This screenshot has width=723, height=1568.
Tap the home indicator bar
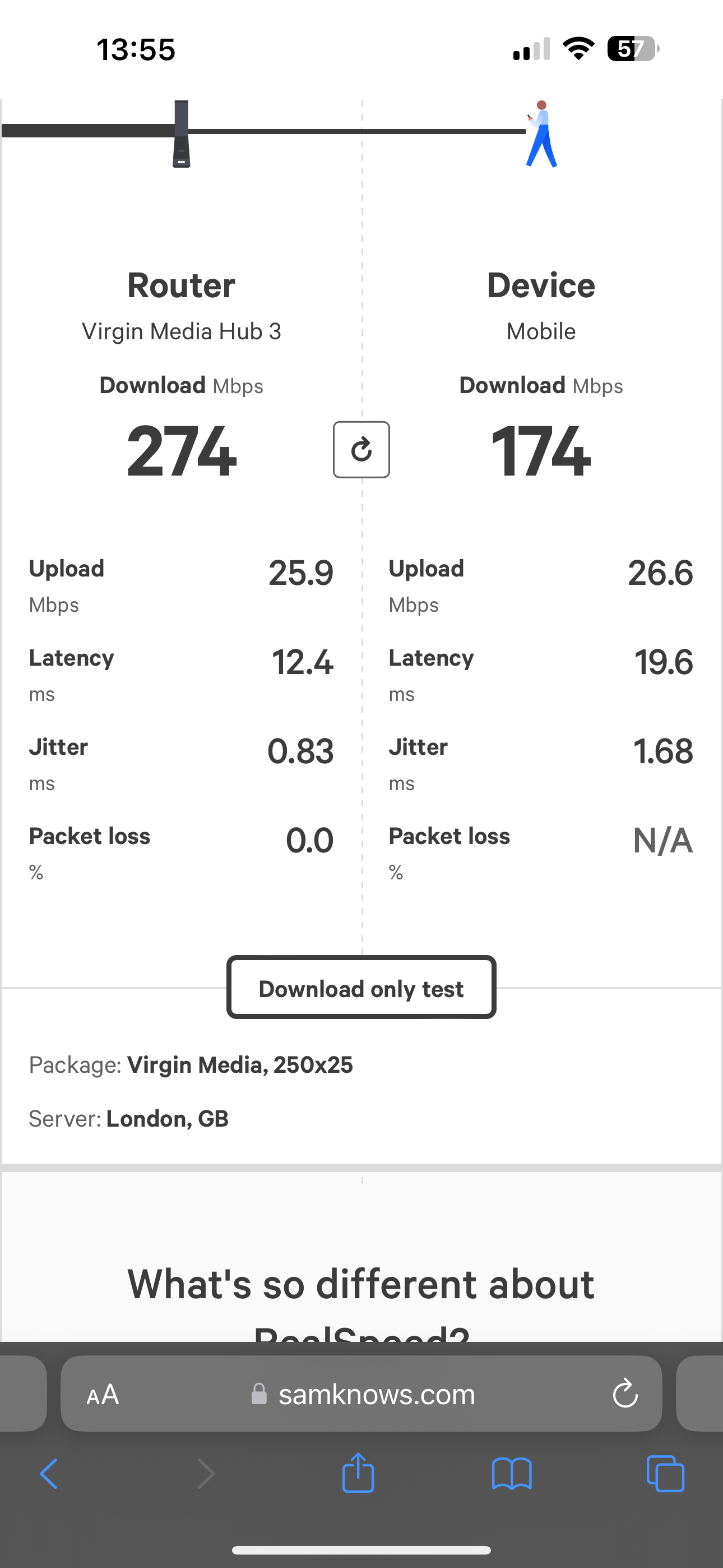(x=361, y=1551)
